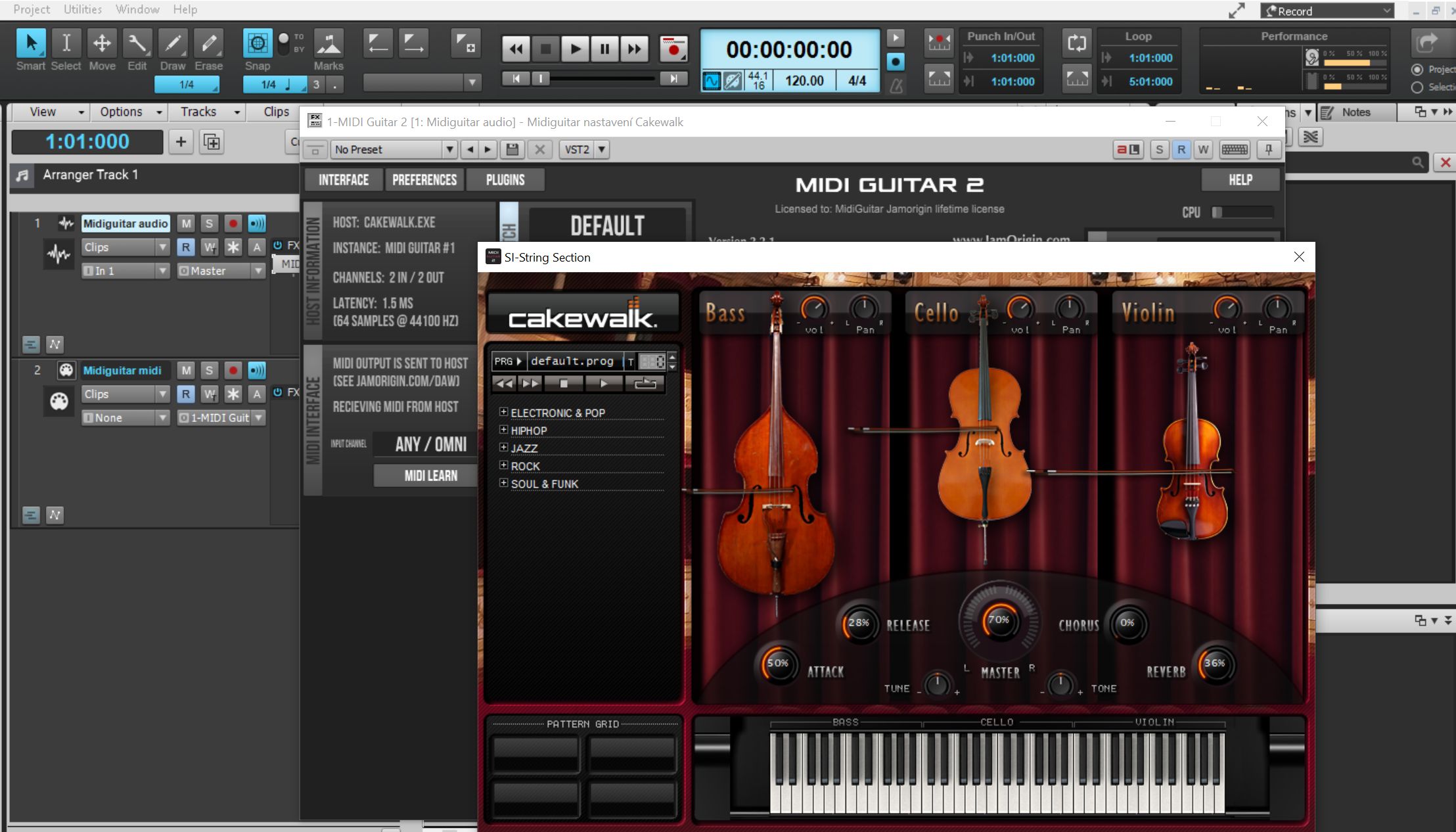Solo the Midiguitar midi track

pos(209,371)
